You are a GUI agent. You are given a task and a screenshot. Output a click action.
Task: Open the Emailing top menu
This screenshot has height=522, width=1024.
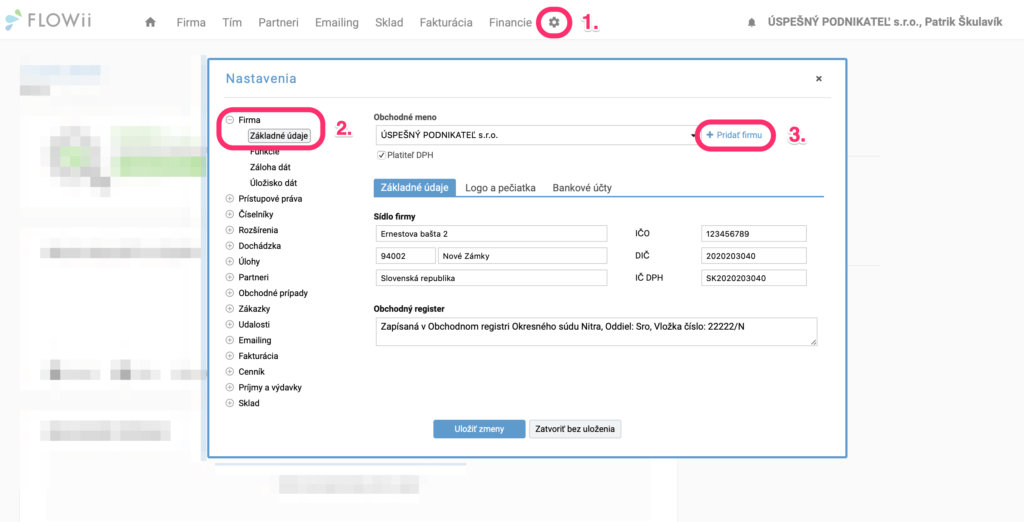coord(337,22)
